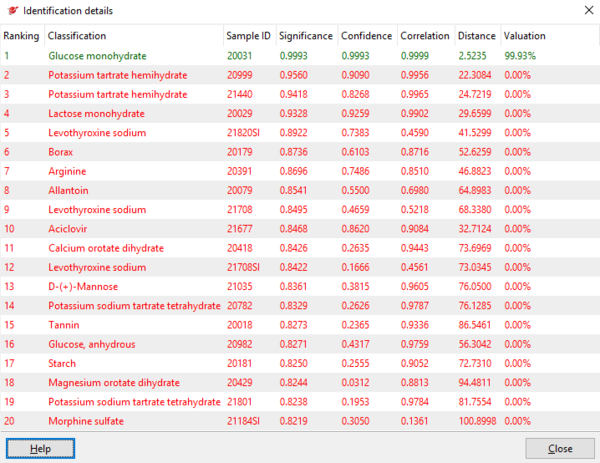Image resolution: width=600 pixels, height=463 pixels.
Task: Select Calcium orotate dihydrate entry
Action: [x=300, y=248]
